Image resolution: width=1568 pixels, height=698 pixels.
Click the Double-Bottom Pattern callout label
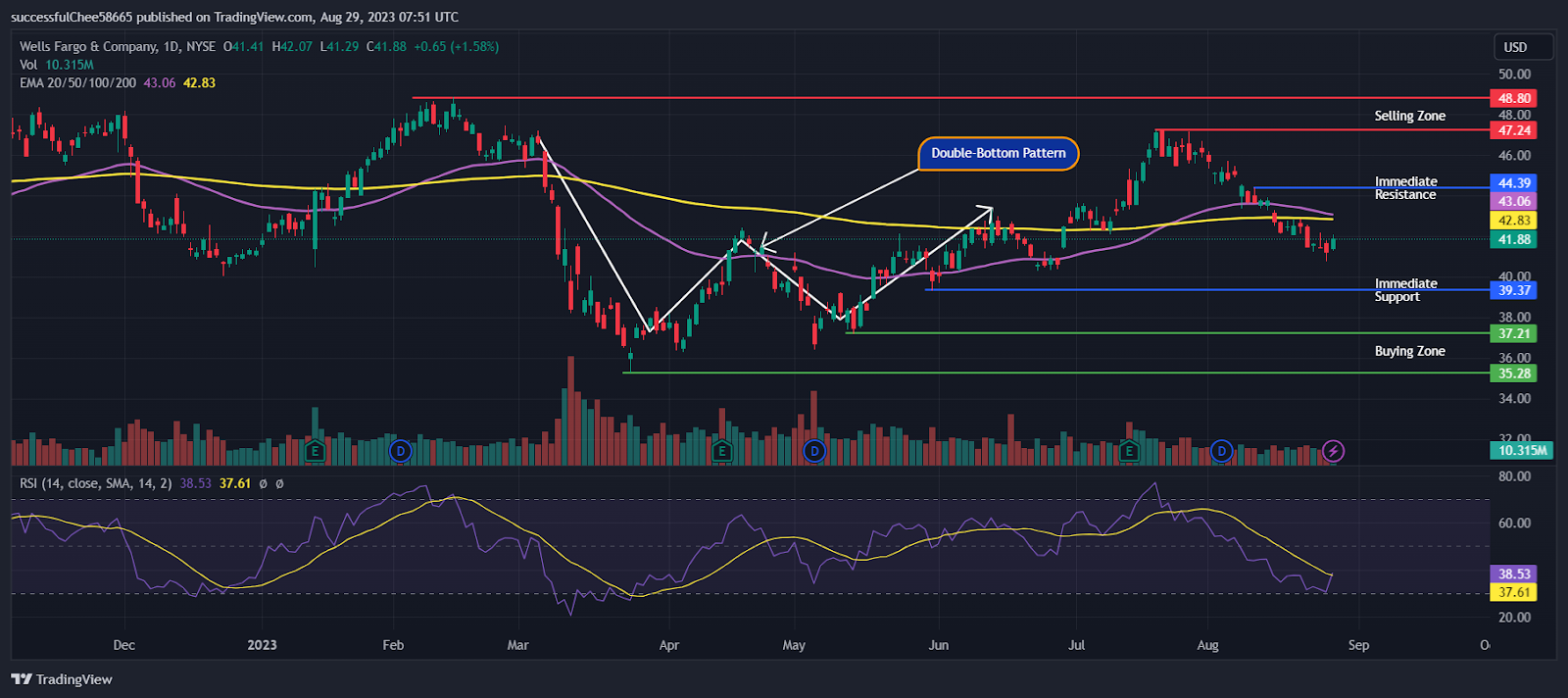click(x=999, y=153)
